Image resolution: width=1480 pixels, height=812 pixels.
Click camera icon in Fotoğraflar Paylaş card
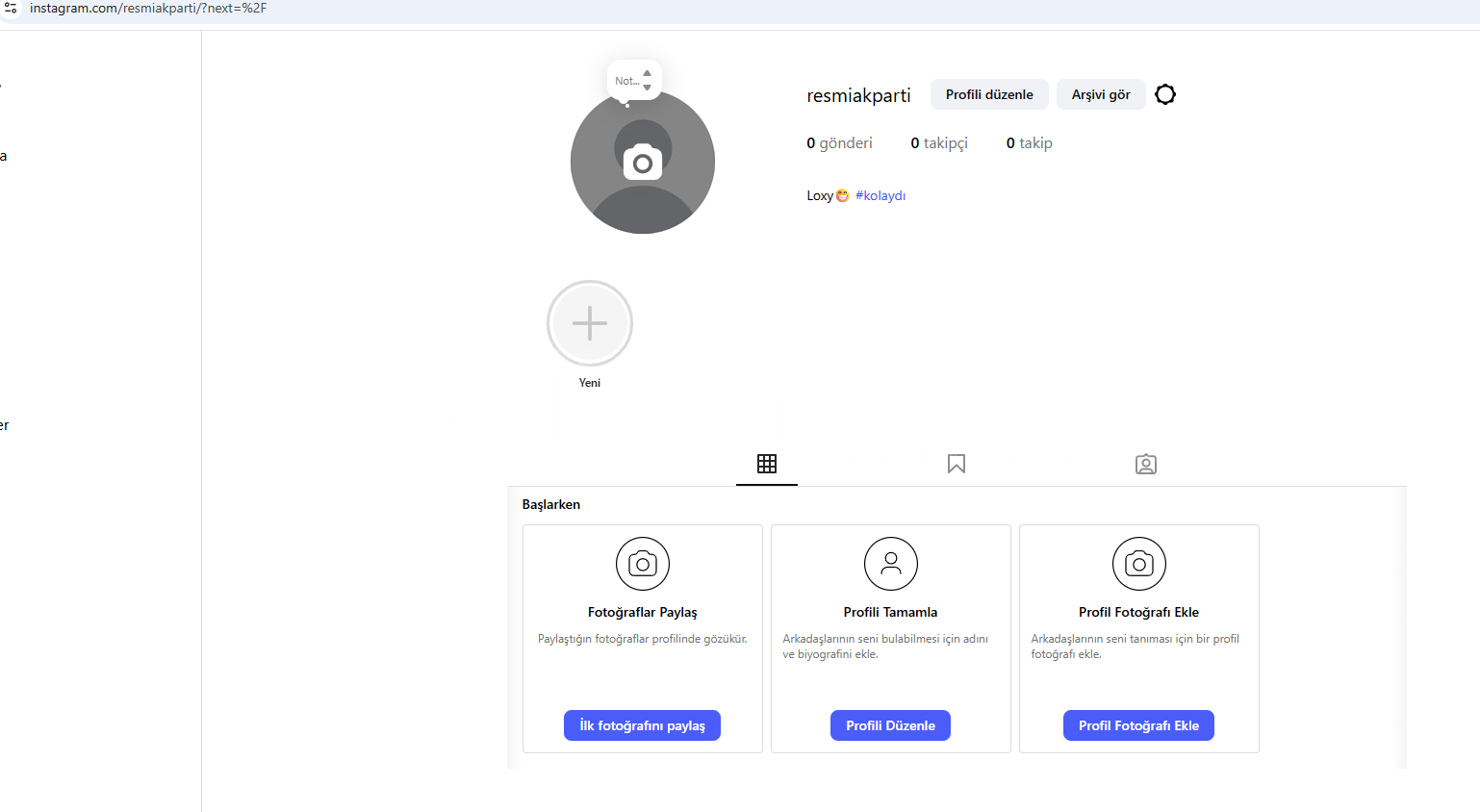click(643, 564)
